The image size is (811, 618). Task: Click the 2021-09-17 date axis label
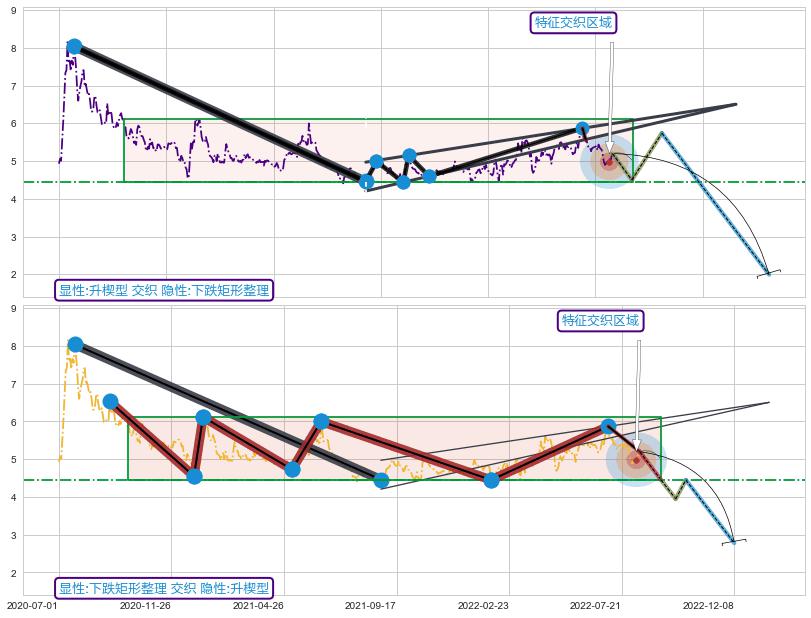tap(371, 605)
